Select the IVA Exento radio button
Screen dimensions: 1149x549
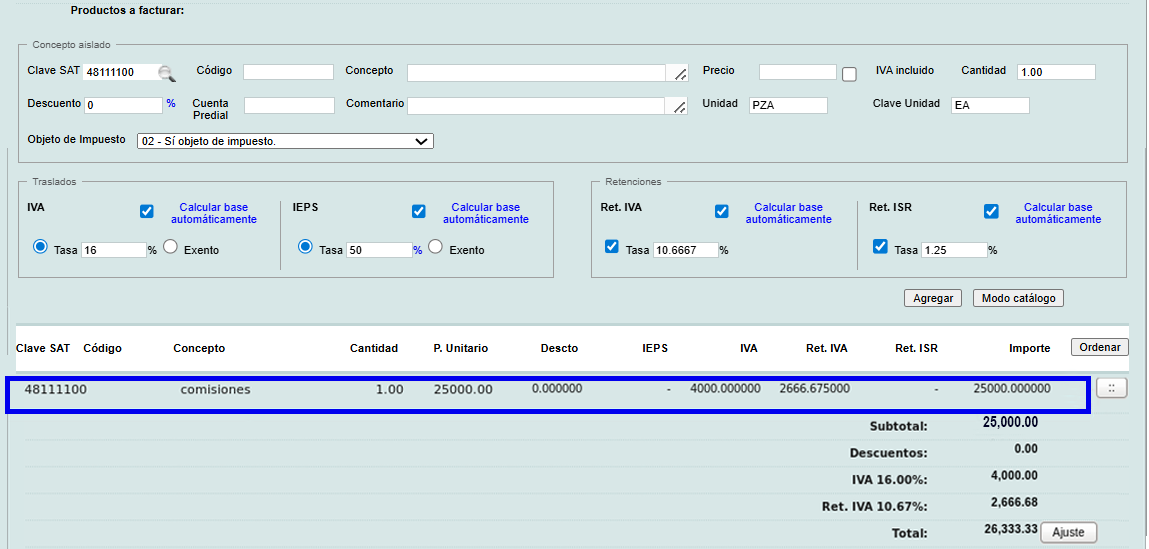point(170,247)
